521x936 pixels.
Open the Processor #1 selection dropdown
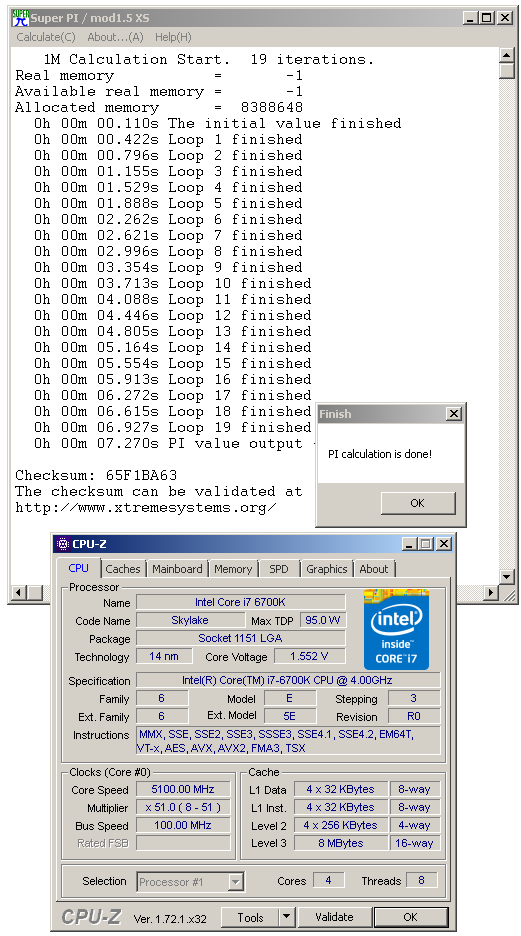190,882
